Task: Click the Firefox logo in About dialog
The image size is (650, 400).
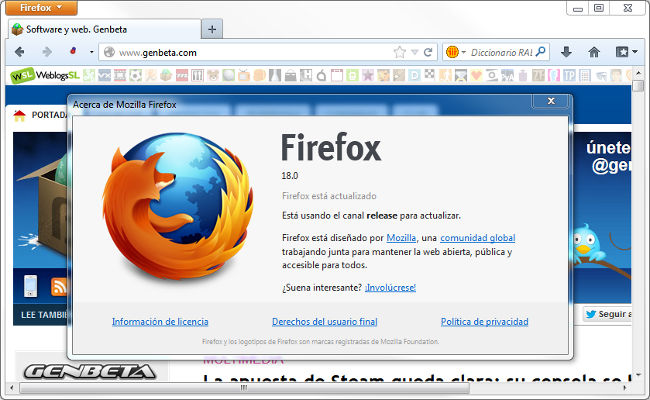Action: point(178,206)
